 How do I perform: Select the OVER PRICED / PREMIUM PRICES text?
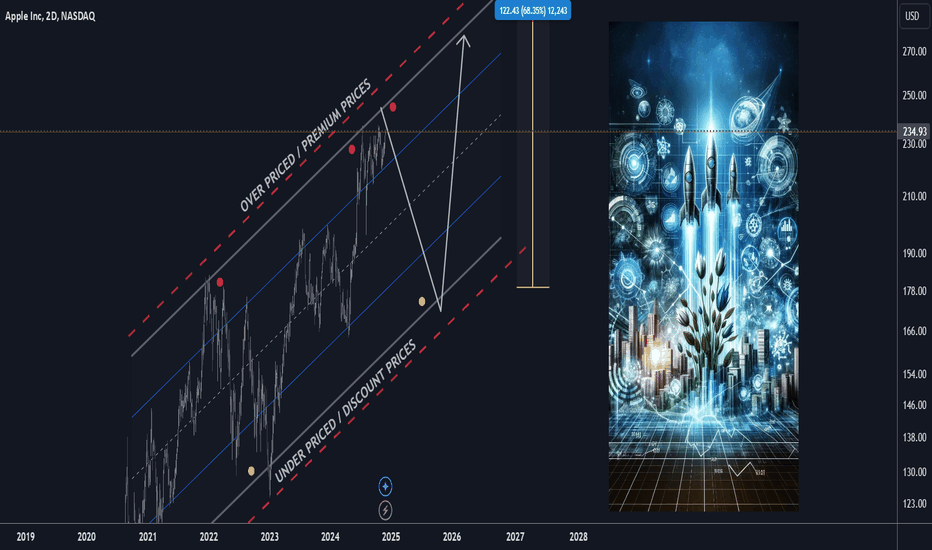click(x=306, y=145)
